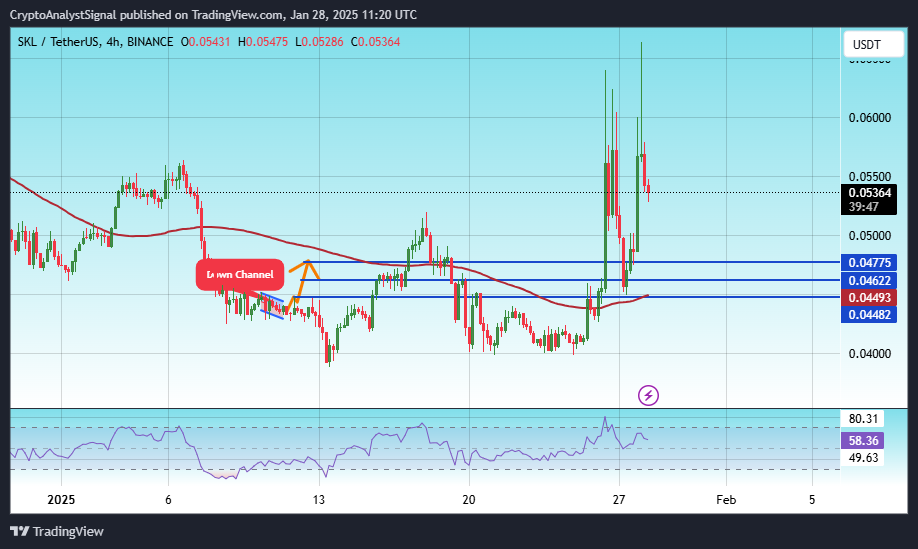Click the high value H0.05475
918x549 pixels.
point(262,42)
